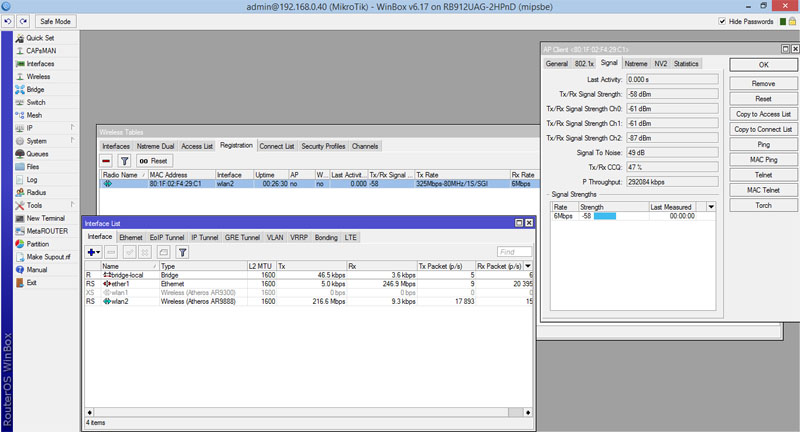Image resolution: width=800 pixels, height=432 pixels.
Task: Click red remove button in Wireless Tables
Action: click(x=106, y=161)
